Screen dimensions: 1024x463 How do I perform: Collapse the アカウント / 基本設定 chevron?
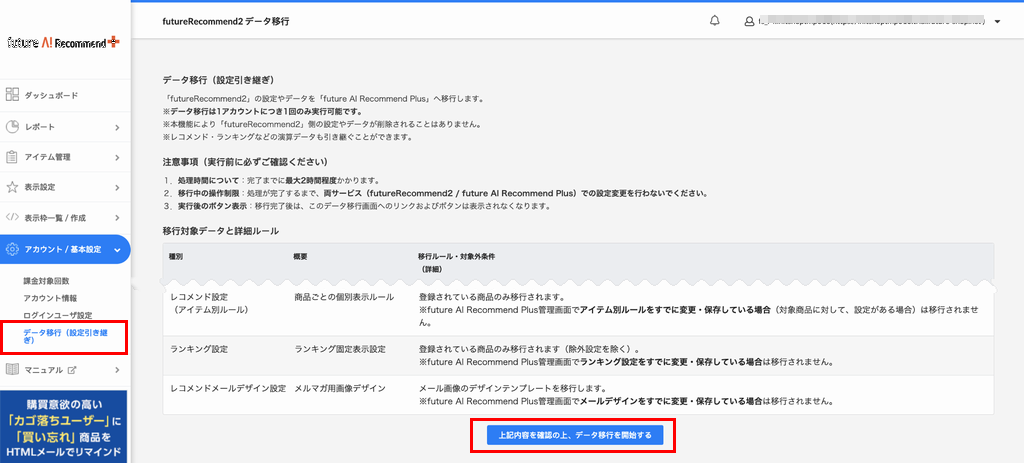117,249
